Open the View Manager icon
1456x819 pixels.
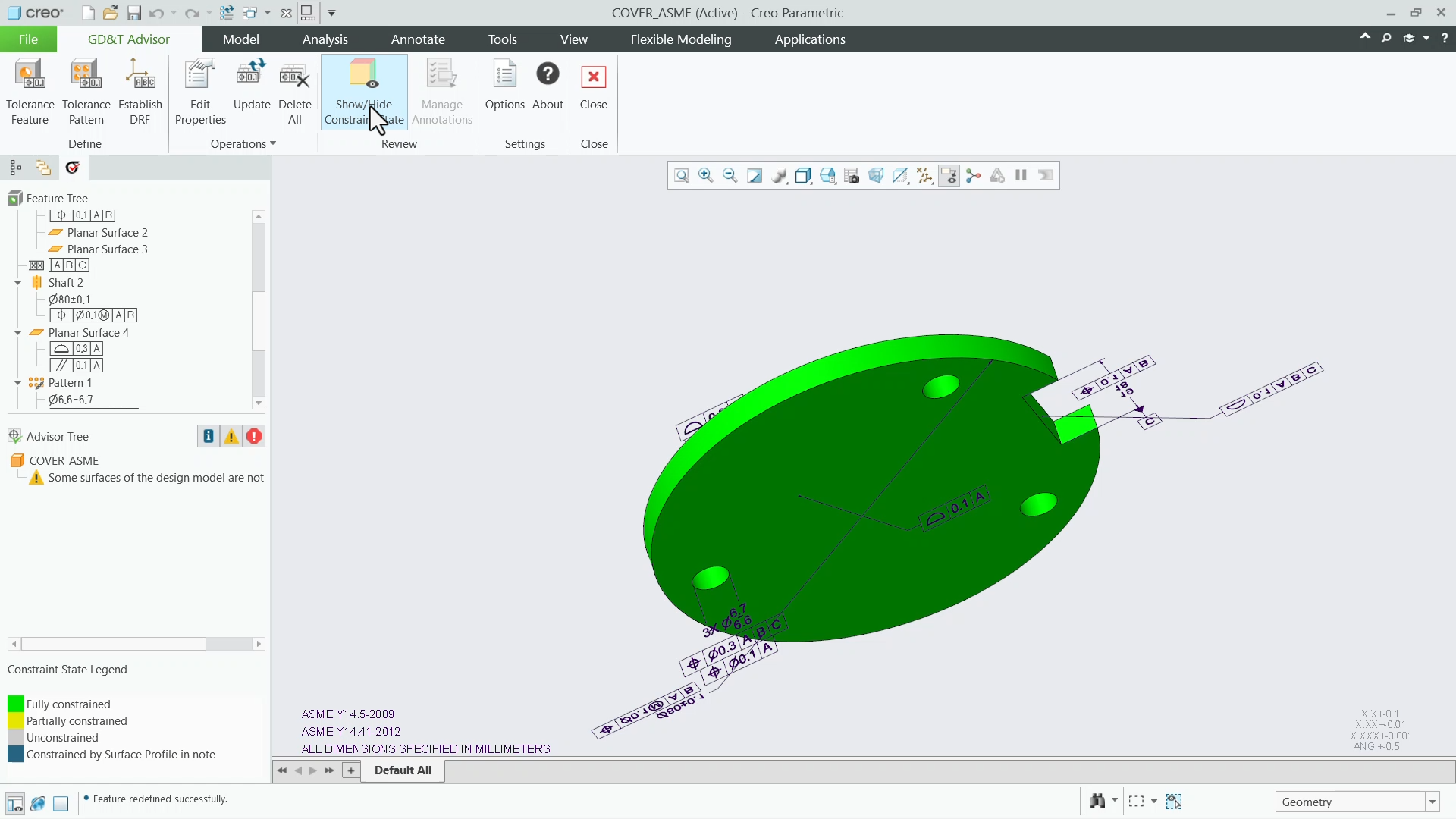(x=852, y=176)
